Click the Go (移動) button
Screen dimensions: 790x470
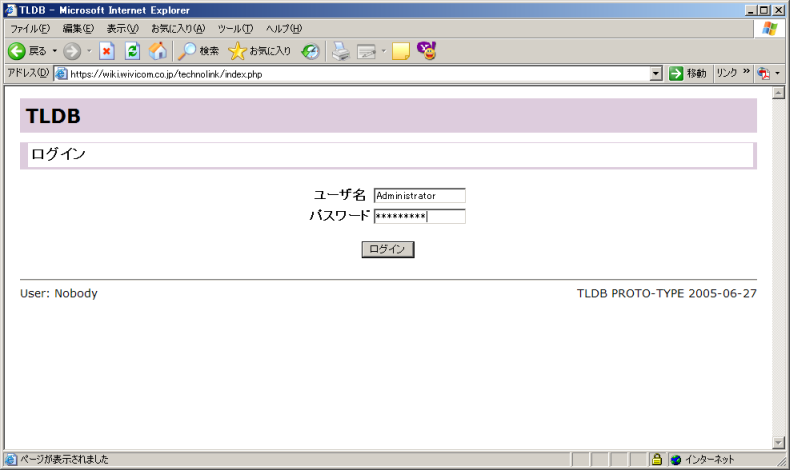point(687,74)
